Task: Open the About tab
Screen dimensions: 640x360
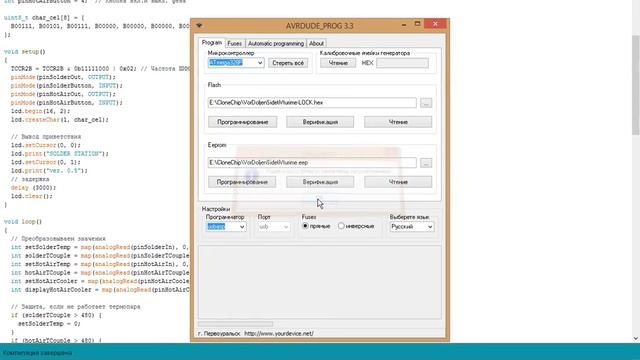Action: coord(316,43)
